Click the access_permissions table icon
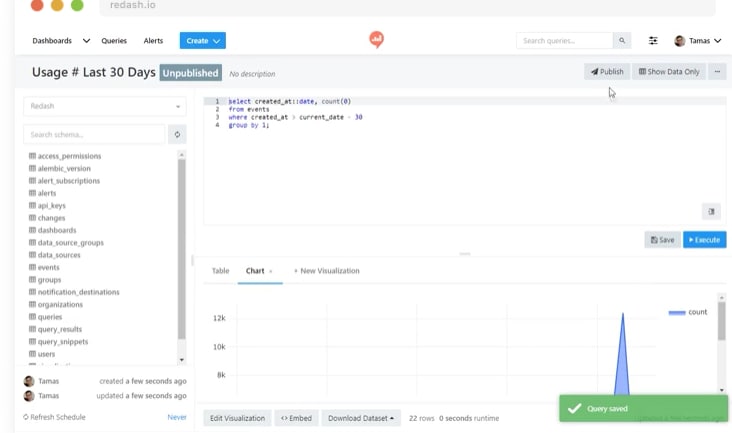The image size is (732, 433). point(32,156)
